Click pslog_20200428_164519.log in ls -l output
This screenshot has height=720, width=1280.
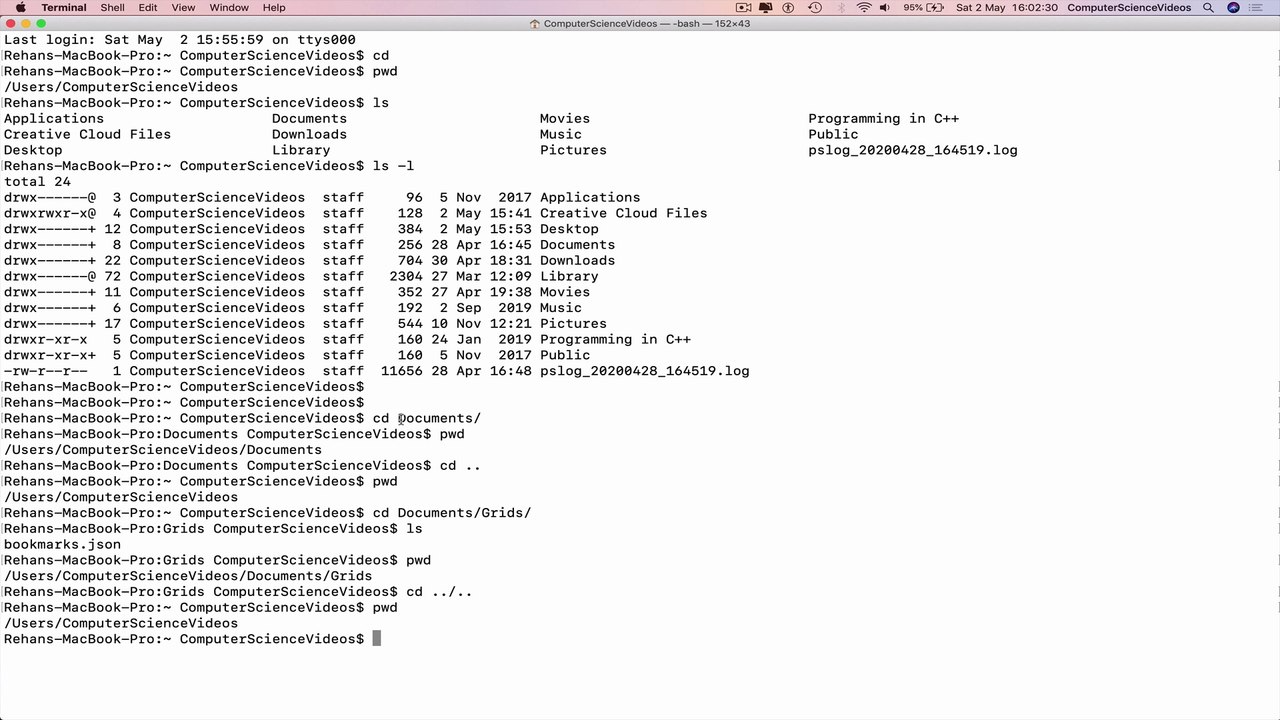tap(644, 371)
